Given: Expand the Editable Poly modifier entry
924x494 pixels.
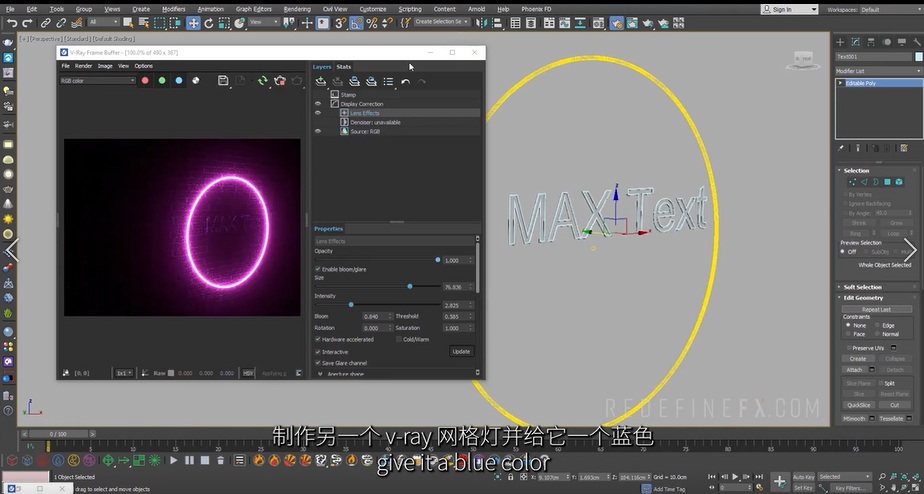Looking at the screenshot, I should click(841, 83).
